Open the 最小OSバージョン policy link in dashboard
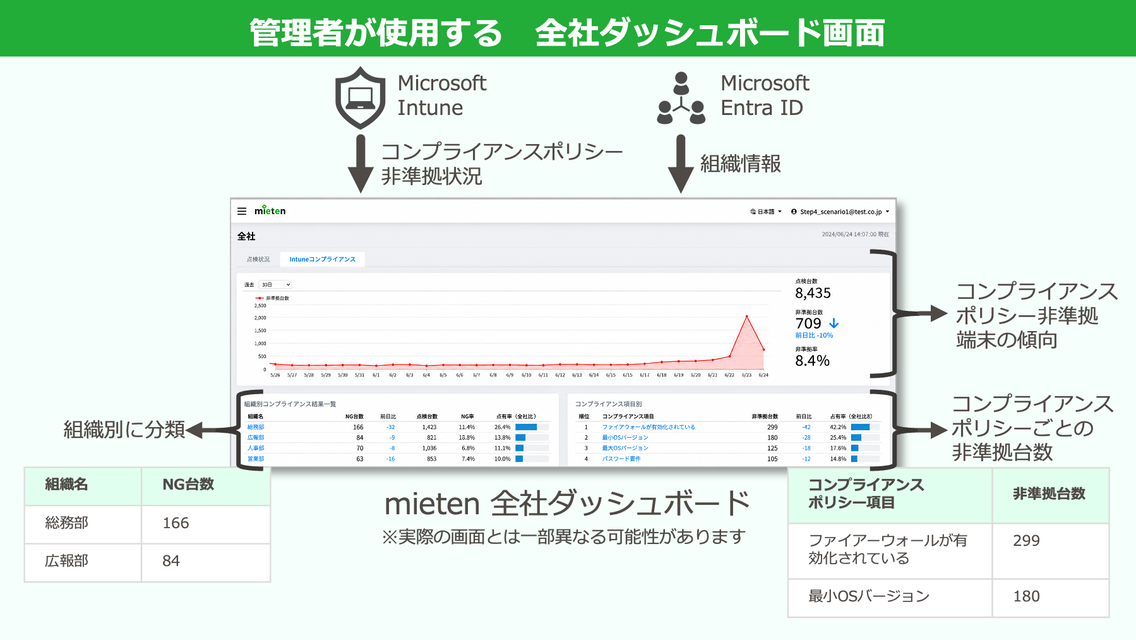This screenshot has width=1136, height=640. point(625,438)
